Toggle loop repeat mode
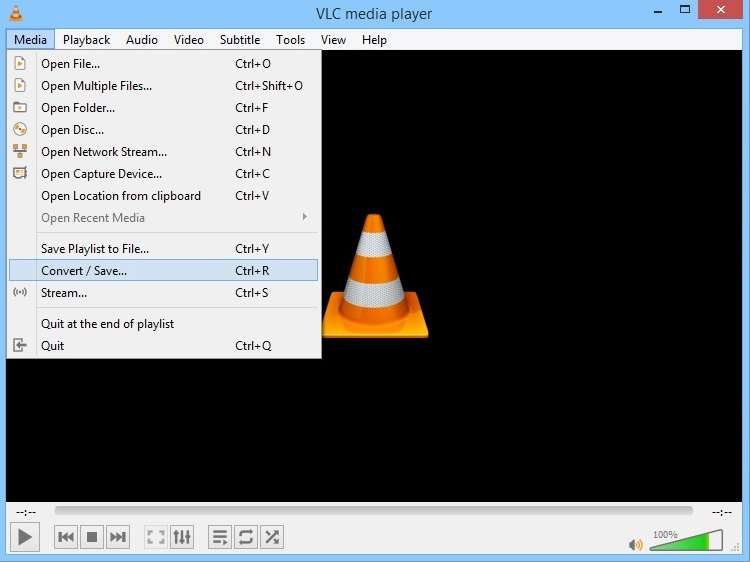This screenshot has width=750, height=562. click(x=246, y=537)
